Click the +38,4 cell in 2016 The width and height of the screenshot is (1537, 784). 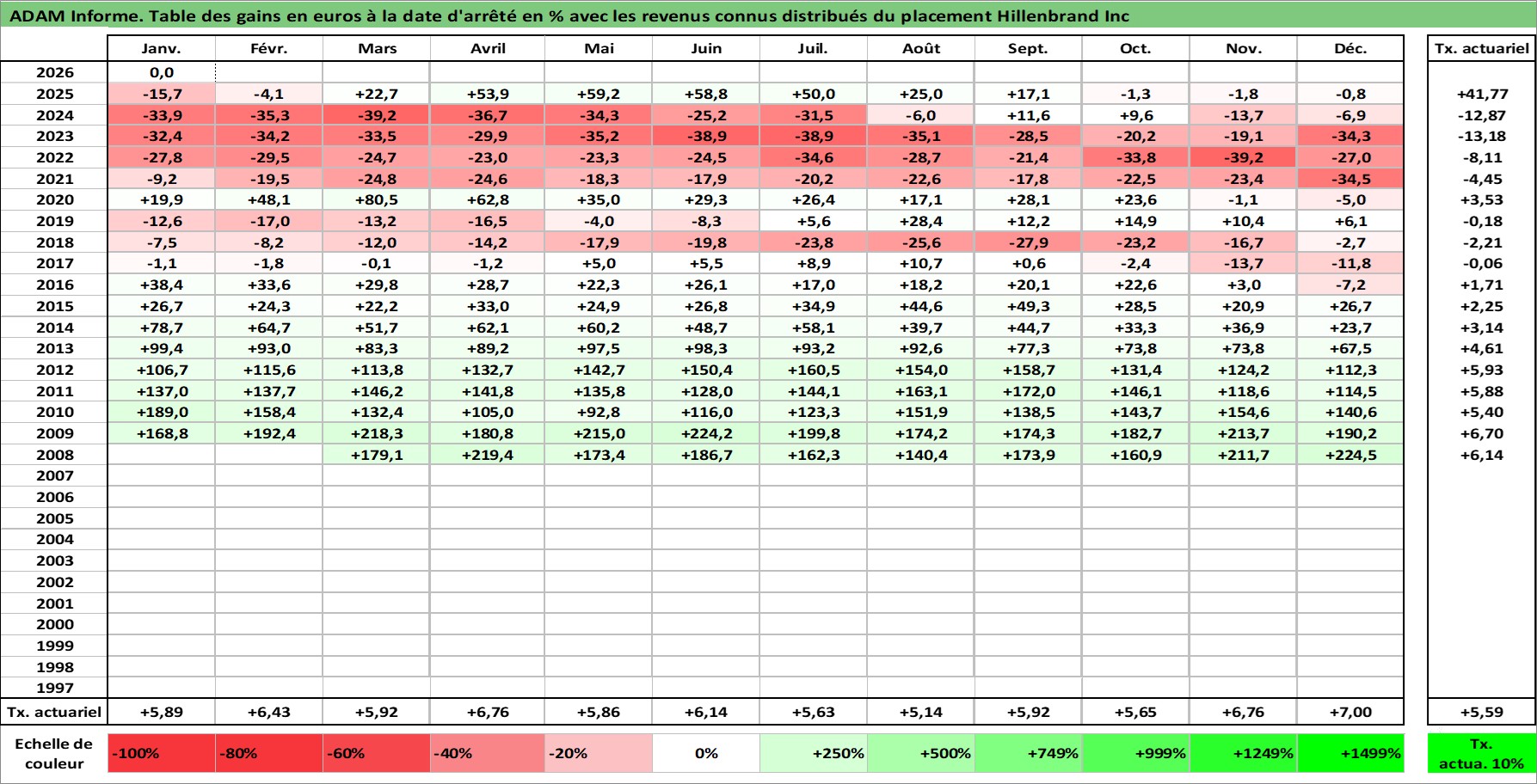(162, 285)
